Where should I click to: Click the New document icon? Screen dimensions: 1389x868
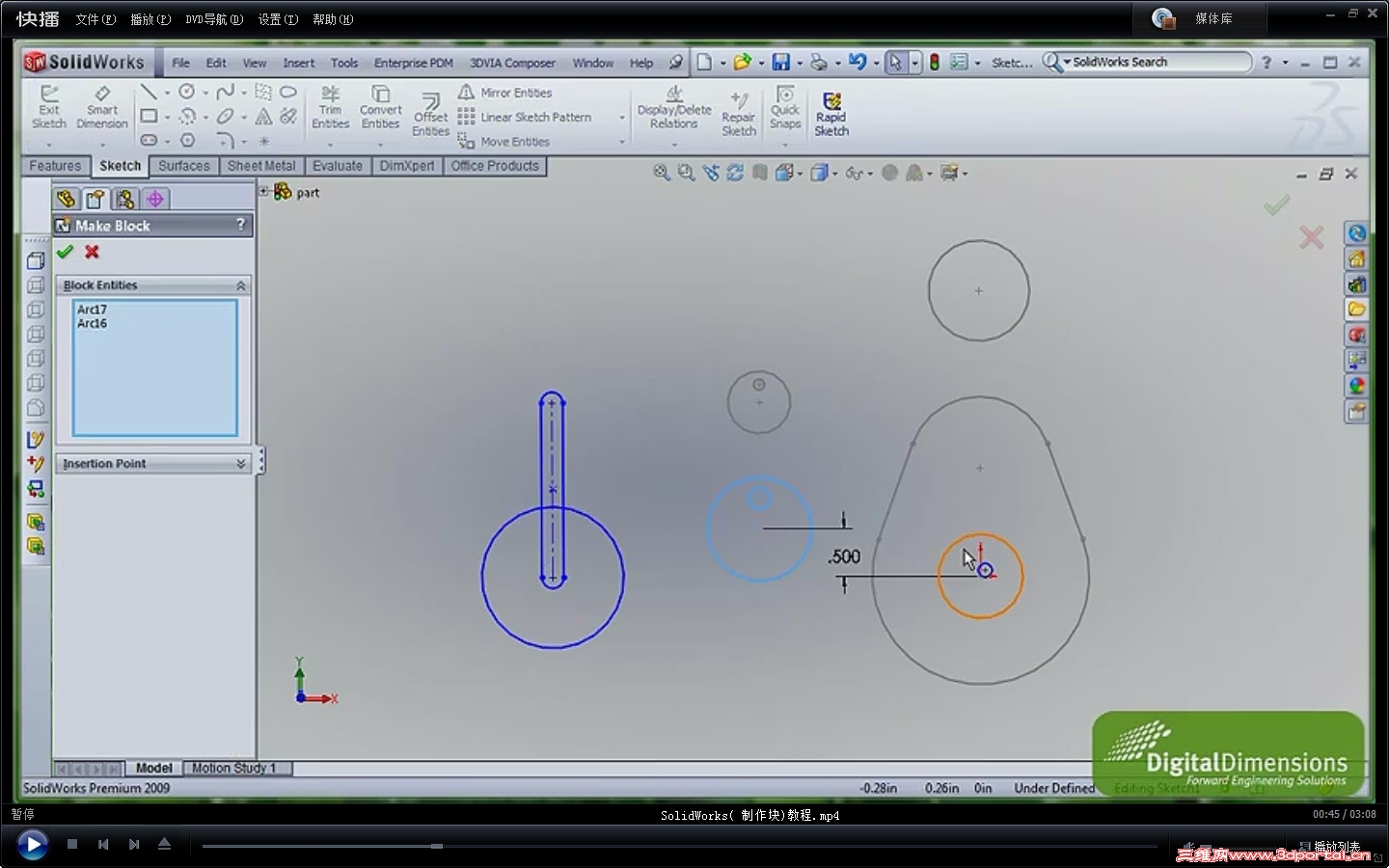pyautogui.click(x=704, y=63)
